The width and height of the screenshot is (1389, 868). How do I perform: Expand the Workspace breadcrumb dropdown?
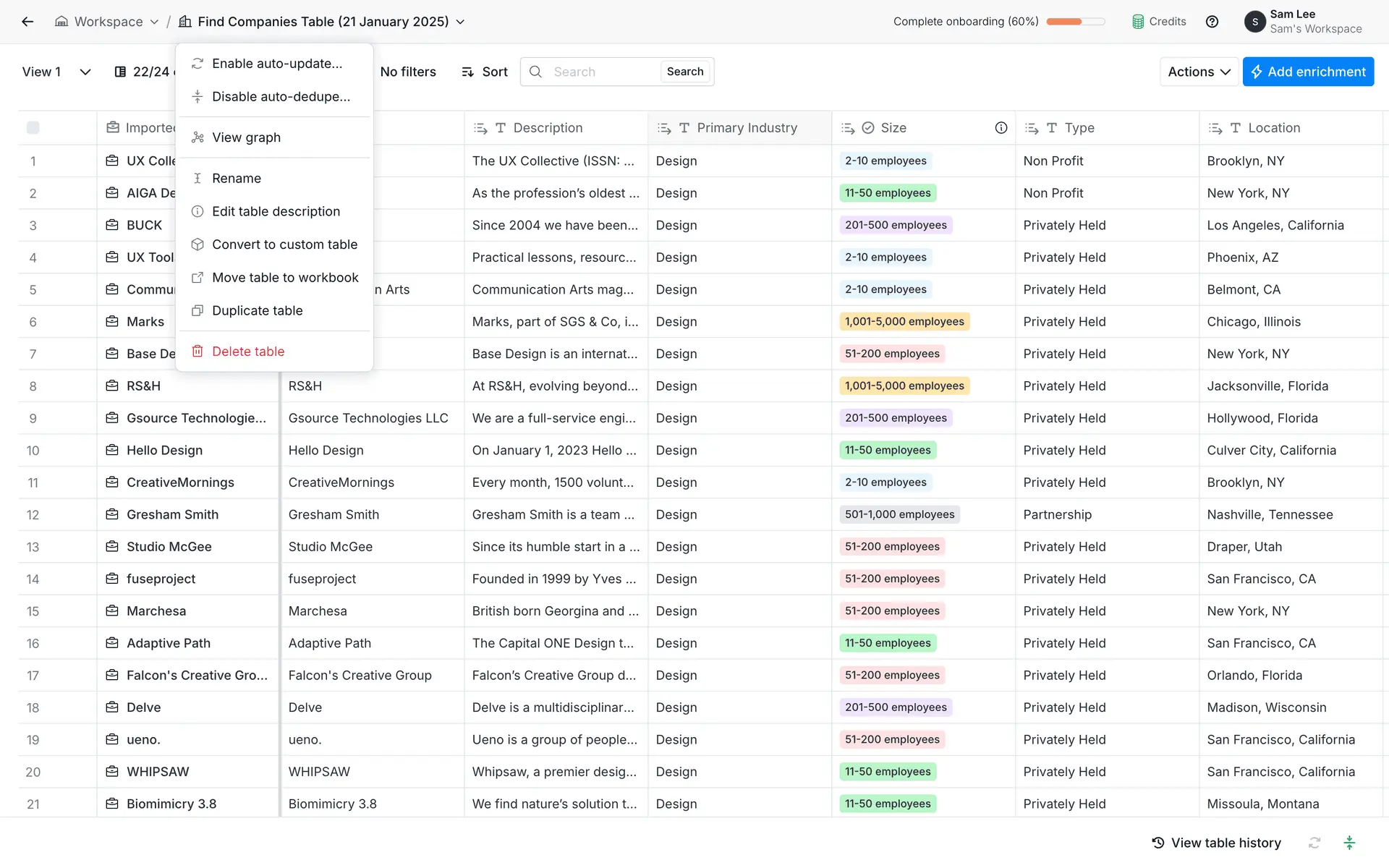click(x=154, y=22)
